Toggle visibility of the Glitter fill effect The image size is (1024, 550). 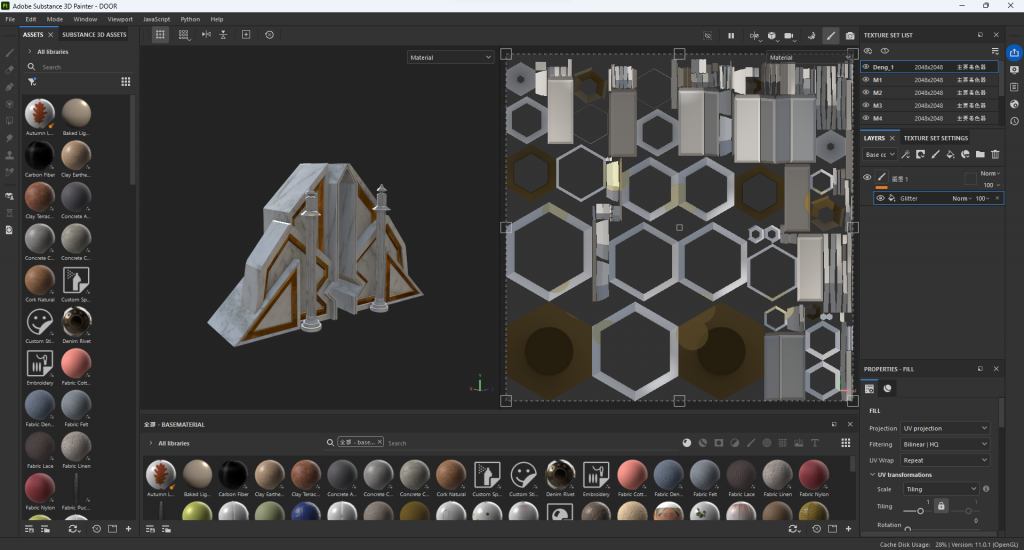[880, 198]
